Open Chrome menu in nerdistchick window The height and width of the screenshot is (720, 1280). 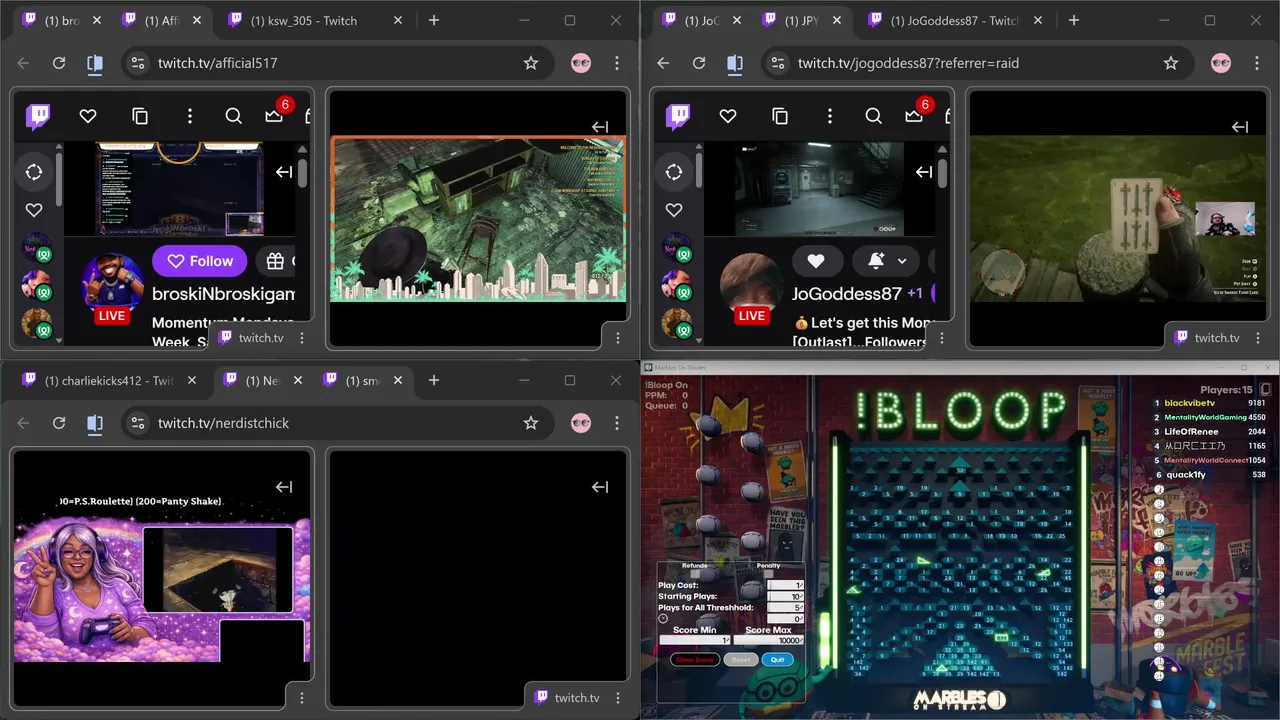click(617, 423)
